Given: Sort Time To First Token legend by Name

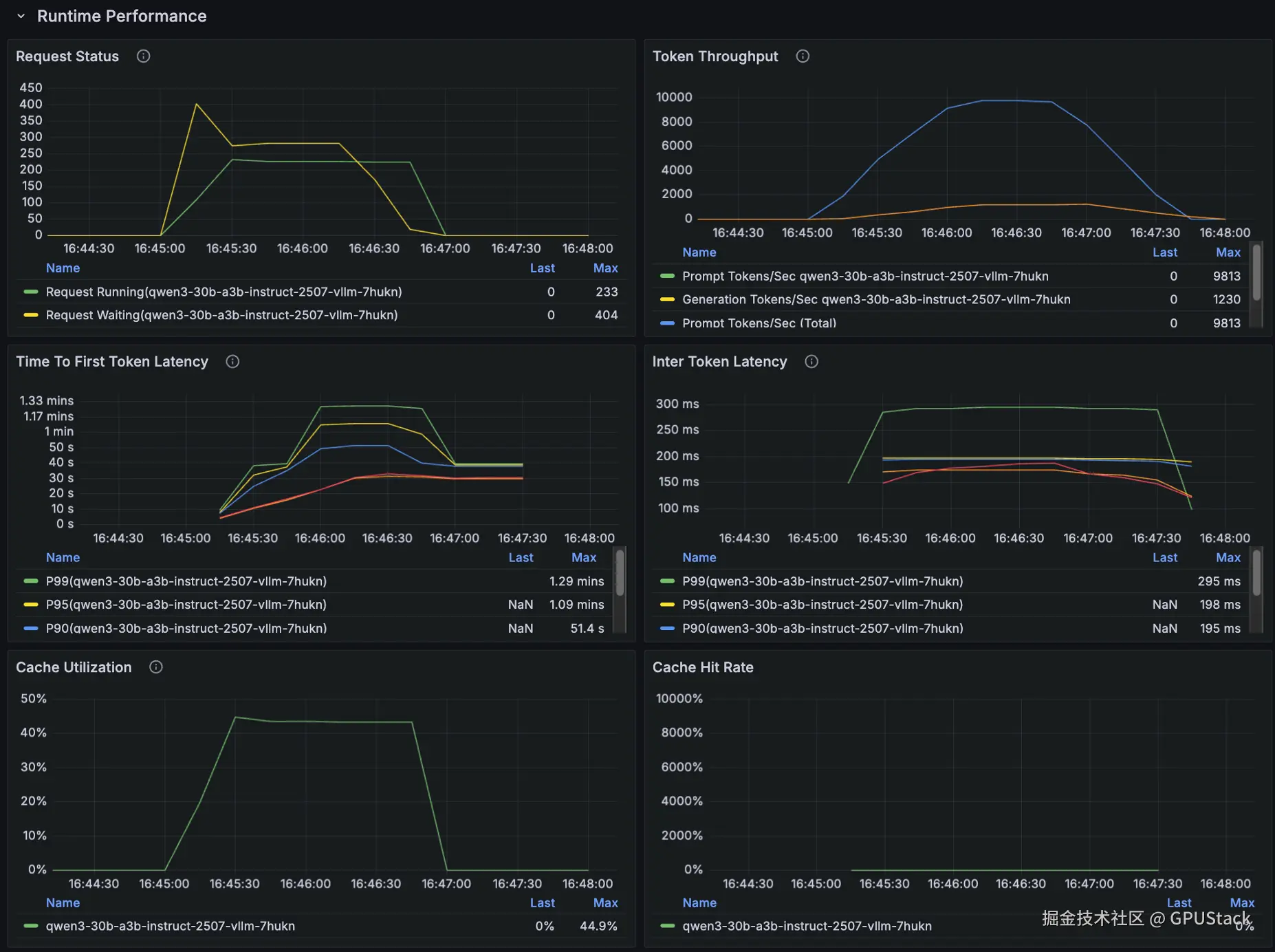Looking at the screenshot, I should coord(63,558).
